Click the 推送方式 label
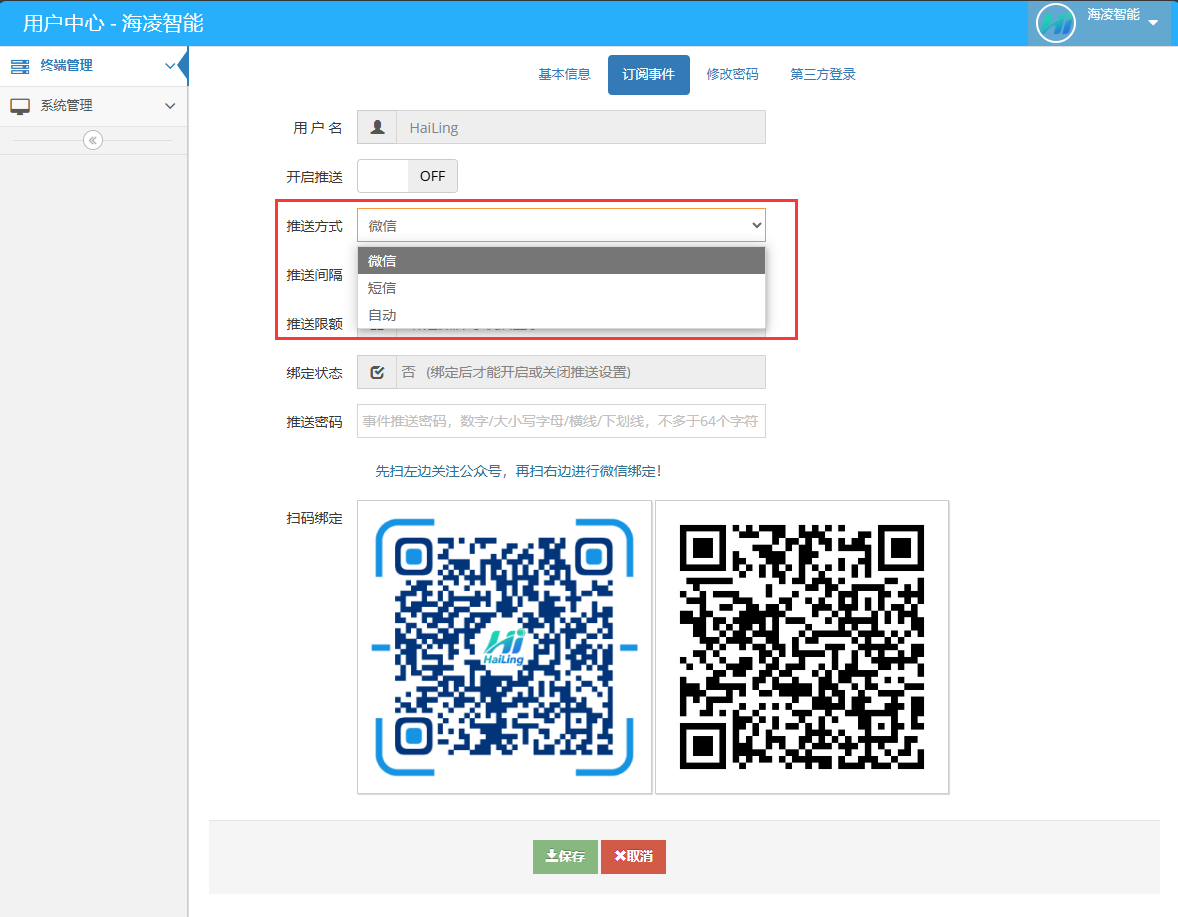Image resolution: width=1178 pixels, height=917 pixels. pos(314,226)
